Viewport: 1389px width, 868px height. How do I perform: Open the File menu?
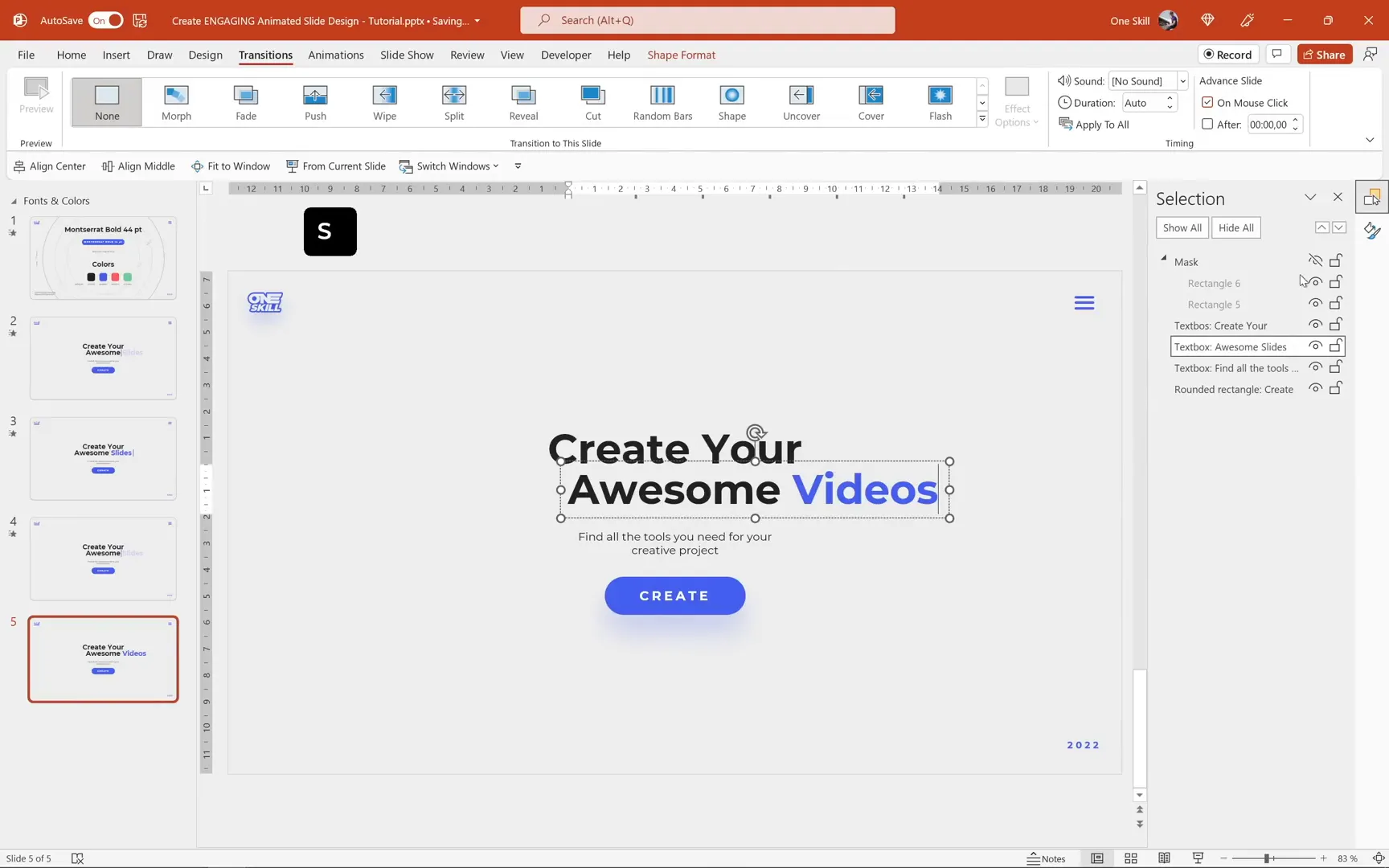[x=26, y=55]
